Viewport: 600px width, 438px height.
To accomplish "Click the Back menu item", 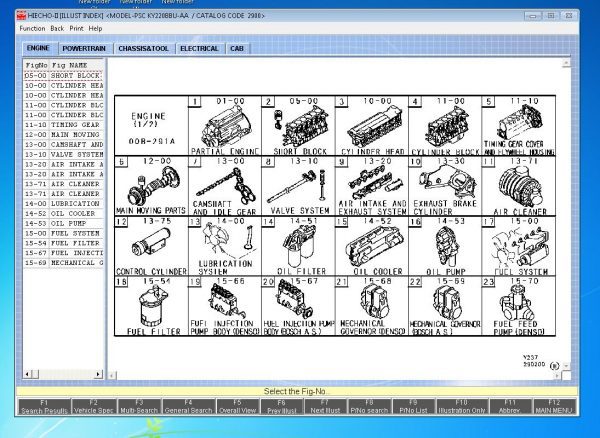I will point(57,28).
